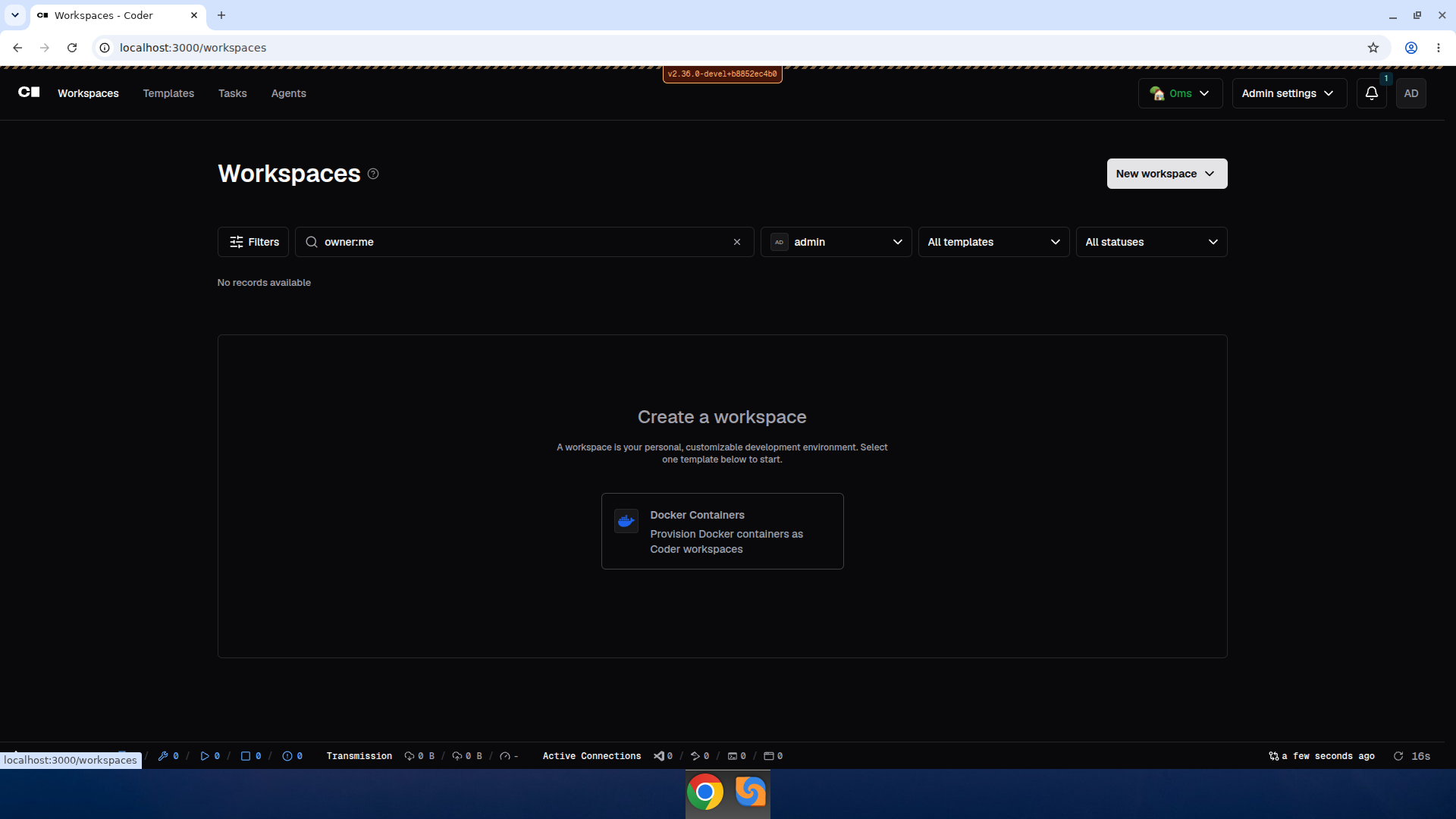Click the 'Transmission' status bar label

point(359,756)
